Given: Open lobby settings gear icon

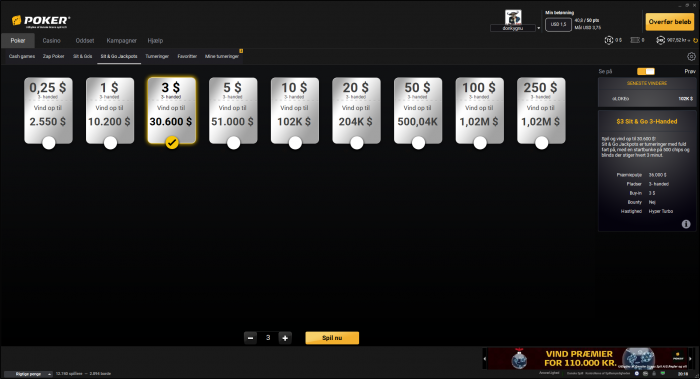Looking at the screenshot, I should tap(691, 57).
